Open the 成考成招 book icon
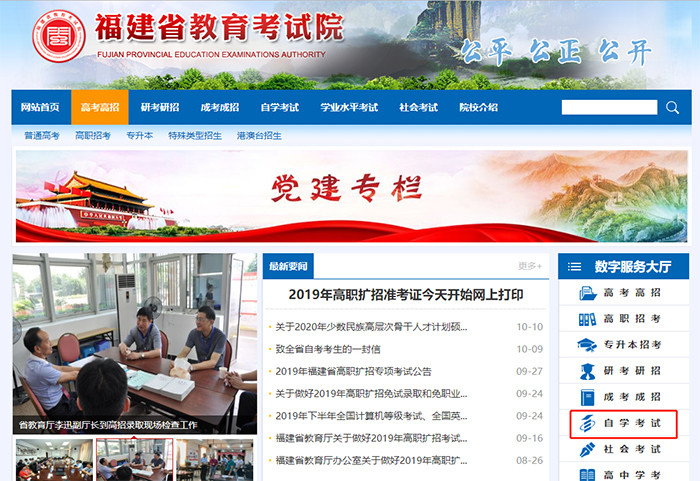The height and width of the screenshot is (481, 700). [x=587, y=397]
